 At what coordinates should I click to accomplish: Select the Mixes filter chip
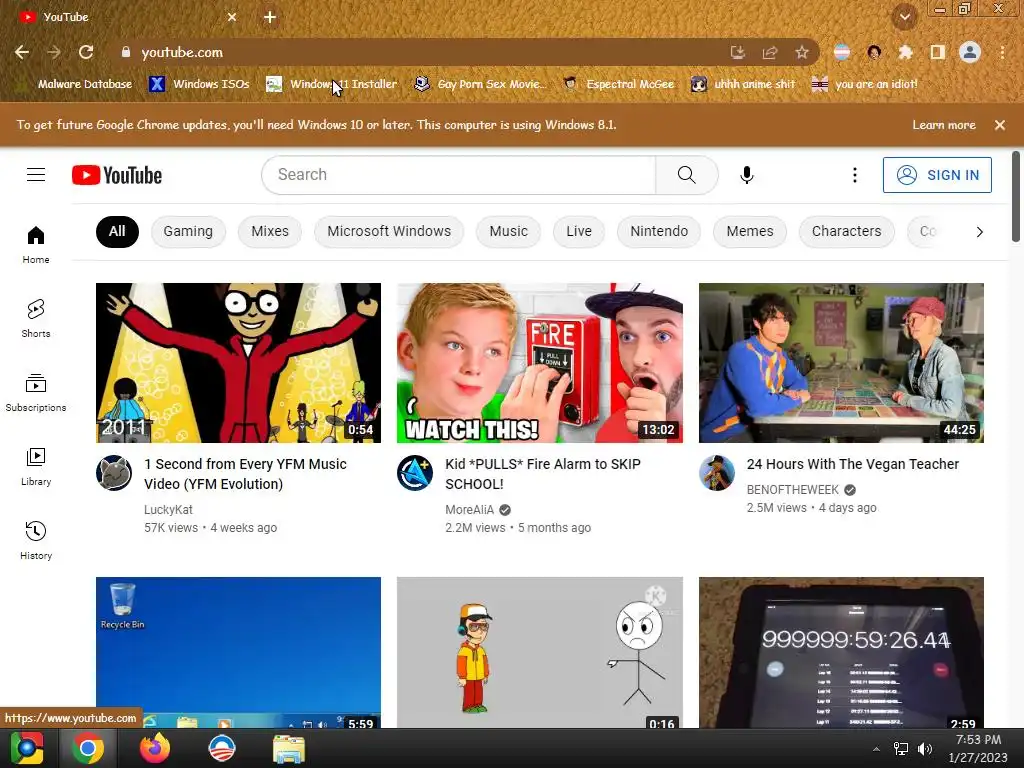click(270, 232)
